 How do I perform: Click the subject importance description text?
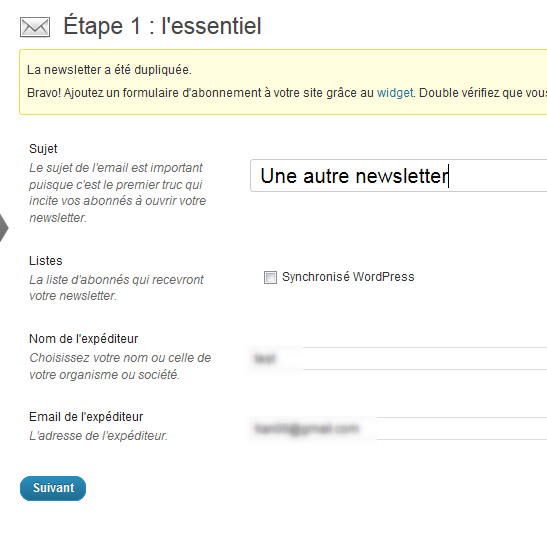coord(118,193)
